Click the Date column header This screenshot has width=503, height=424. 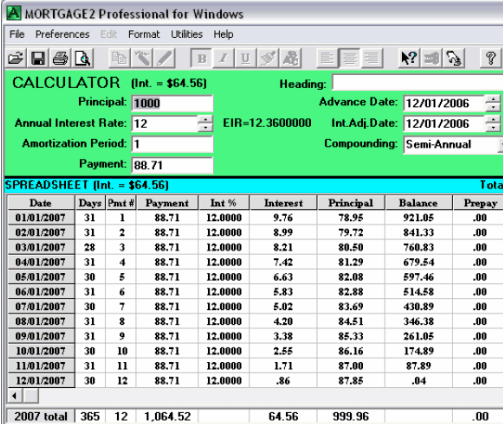[x=41, y=203]
